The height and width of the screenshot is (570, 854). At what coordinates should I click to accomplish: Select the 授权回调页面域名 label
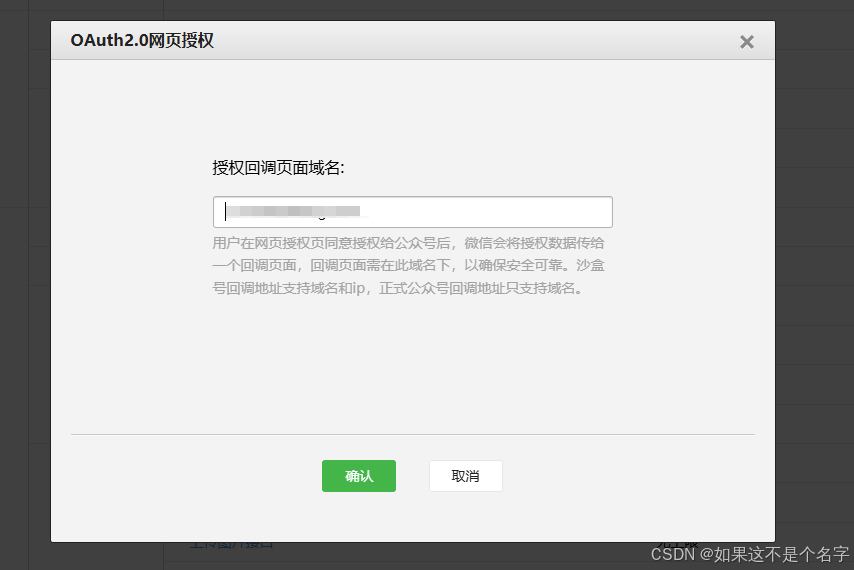278,168
